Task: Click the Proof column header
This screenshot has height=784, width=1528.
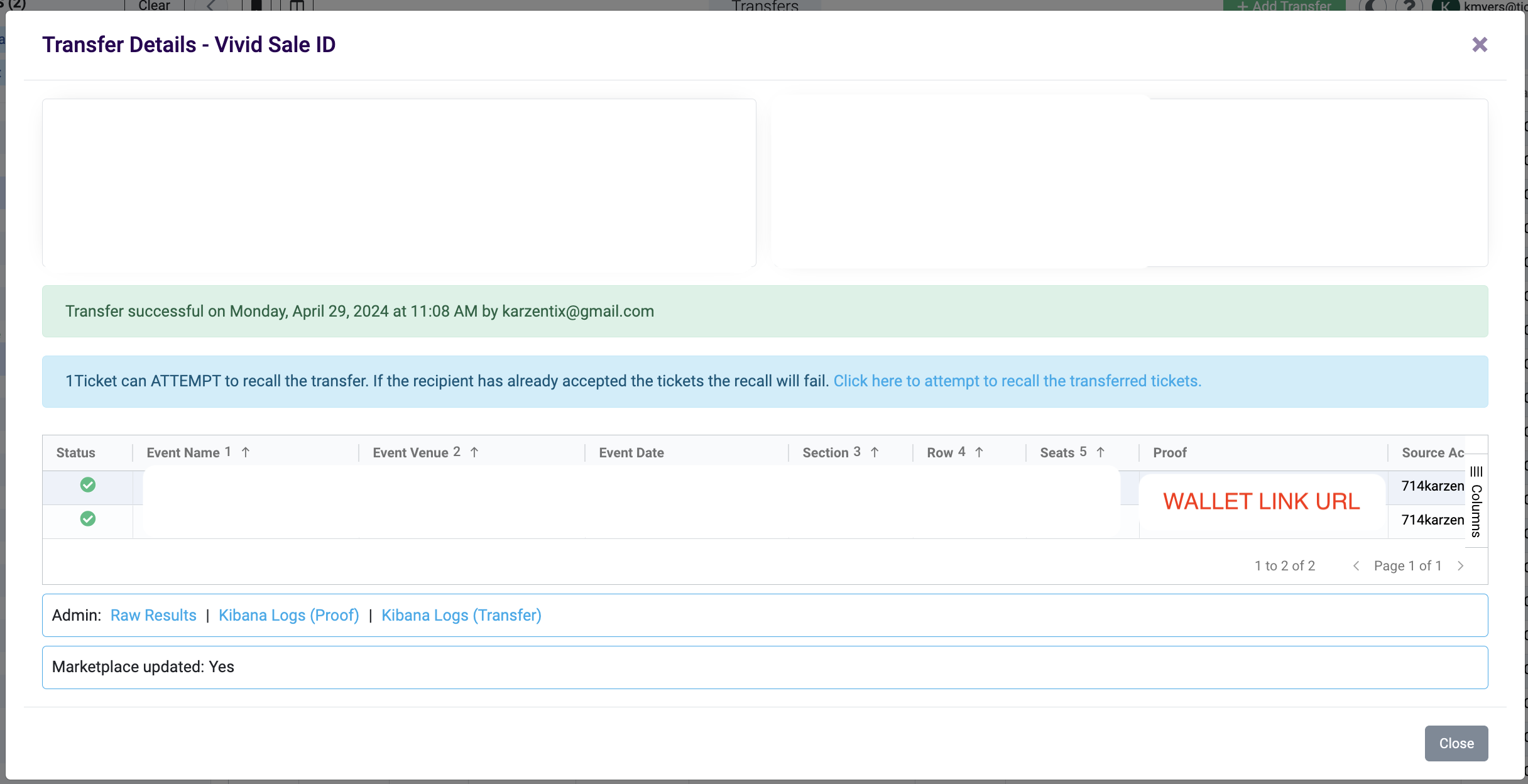Action: [x=1169, y=453]
